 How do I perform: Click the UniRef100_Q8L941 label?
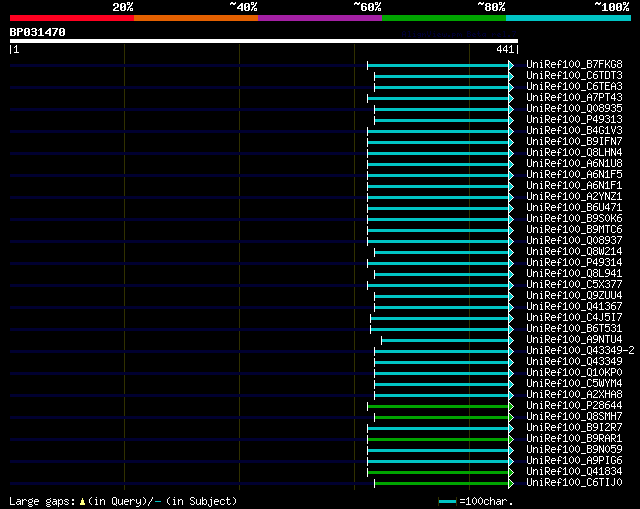(574, 274)
